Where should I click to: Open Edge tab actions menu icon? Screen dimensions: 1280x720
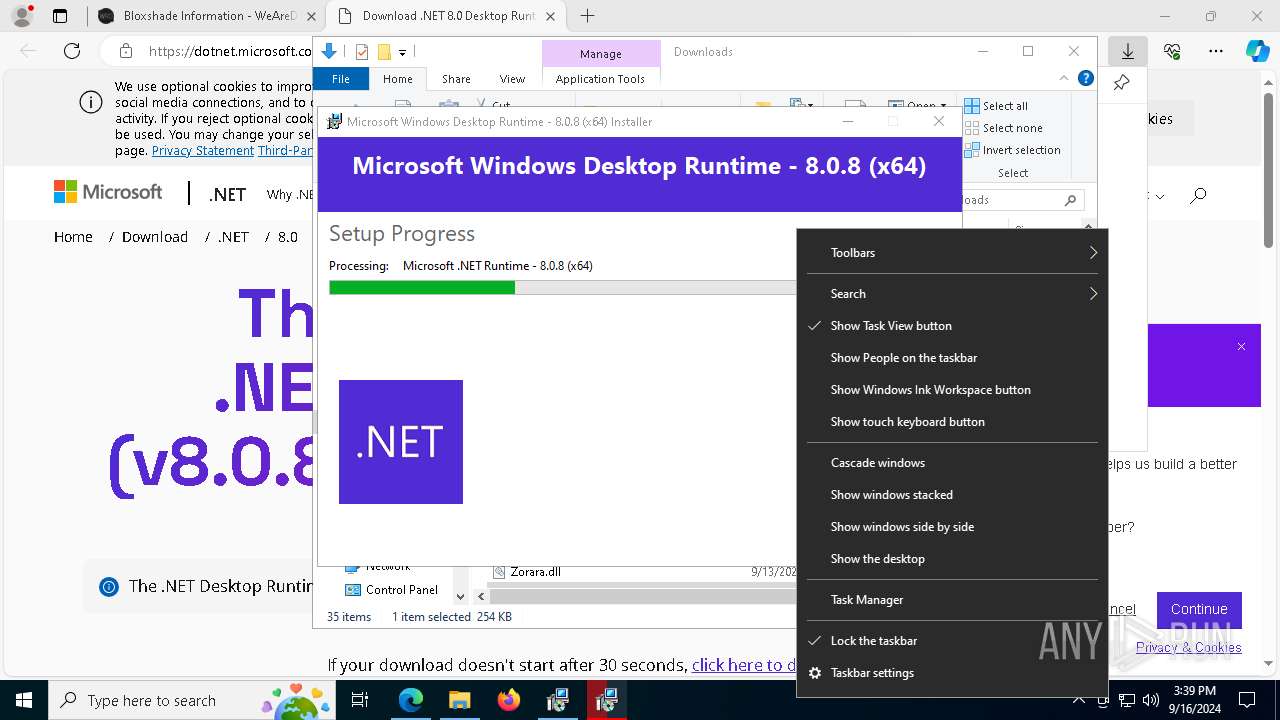coord(60,16)
